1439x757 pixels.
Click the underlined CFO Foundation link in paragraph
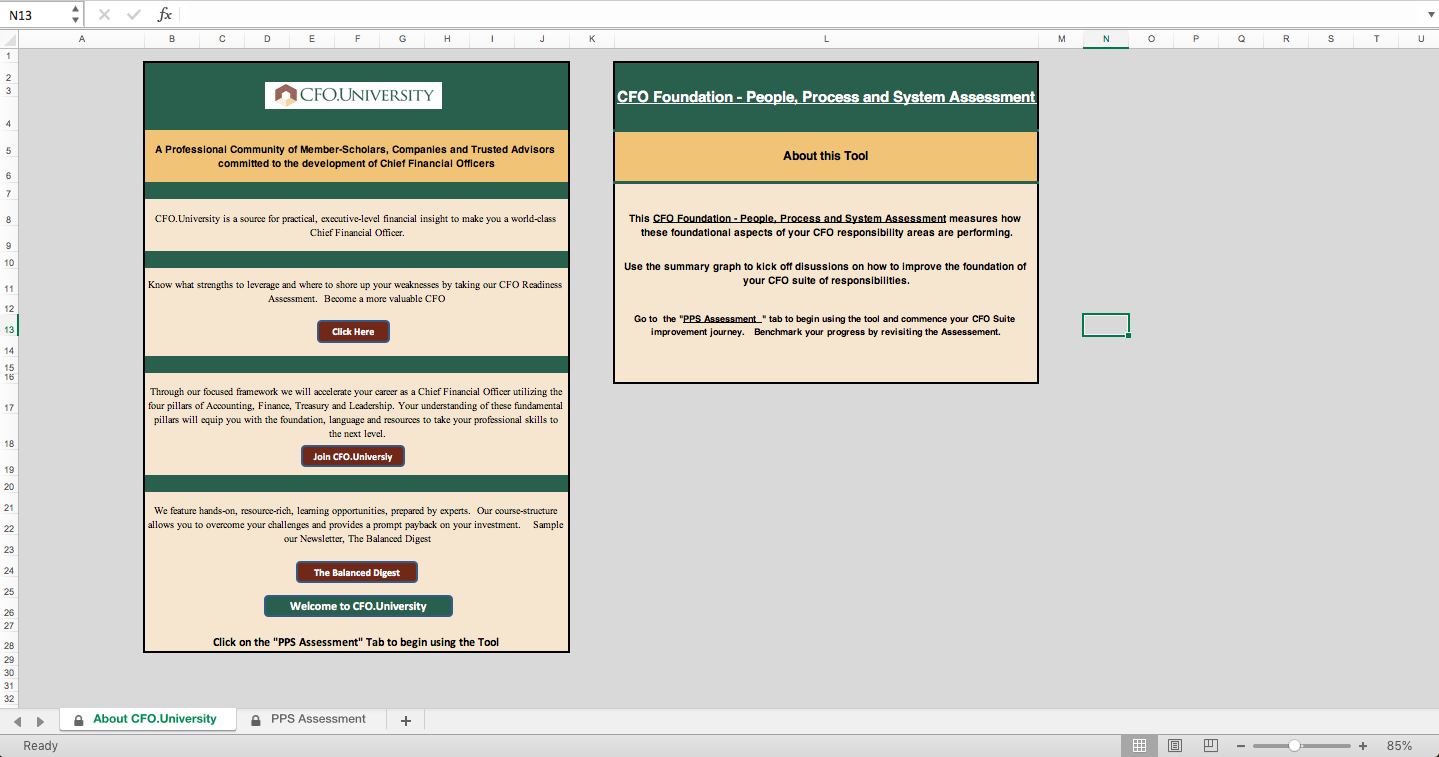799,218
